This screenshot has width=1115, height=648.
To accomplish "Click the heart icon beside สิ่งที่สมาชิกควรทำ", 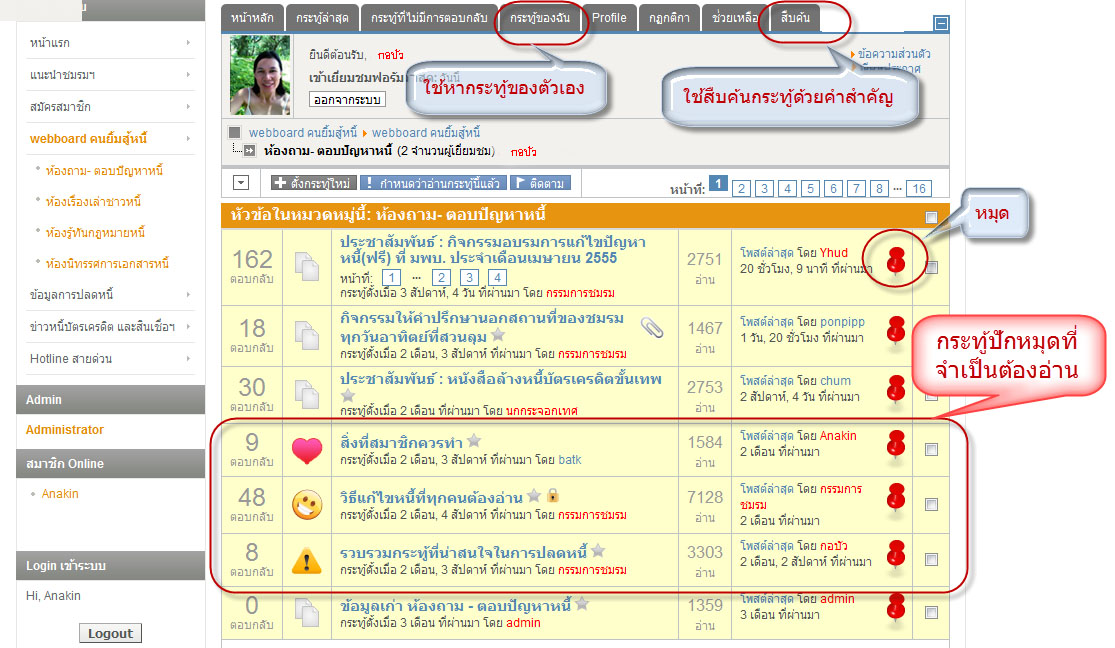I will 307,450.
